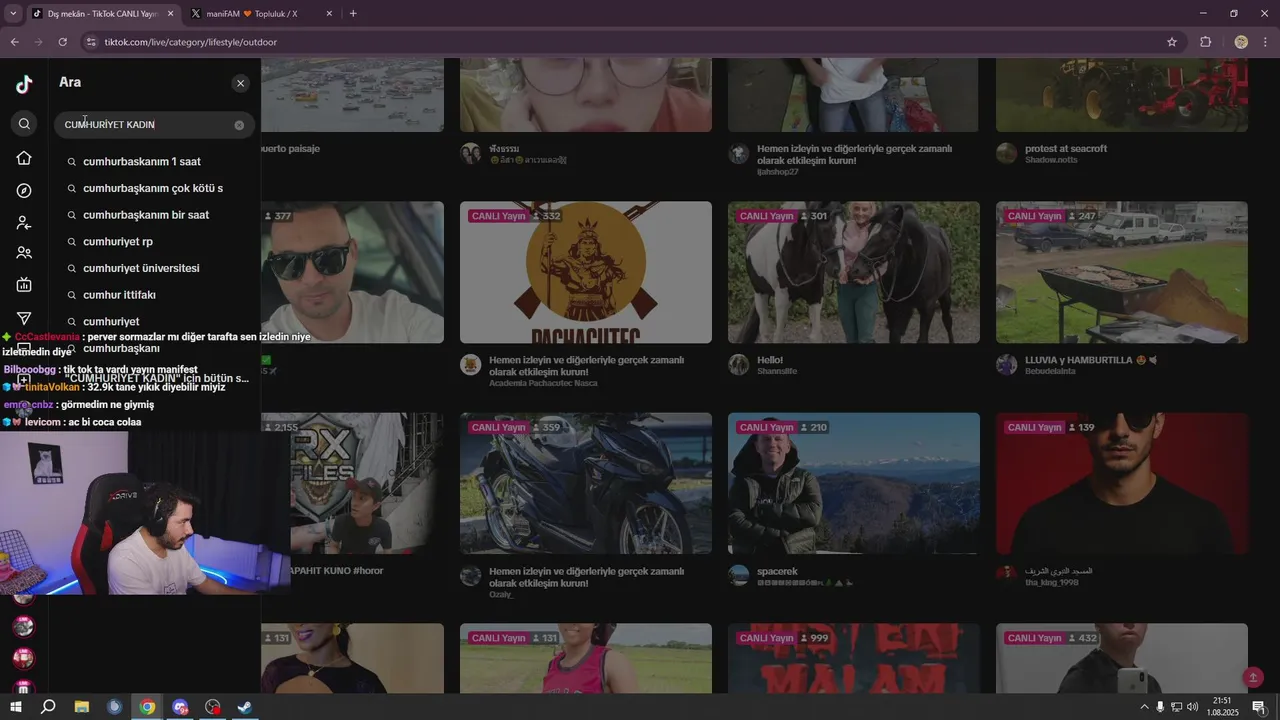Select suggestion 'cumhuriyet üniversitesi'
Viewport: 1280px width, 720px height.
pos(155,268)
